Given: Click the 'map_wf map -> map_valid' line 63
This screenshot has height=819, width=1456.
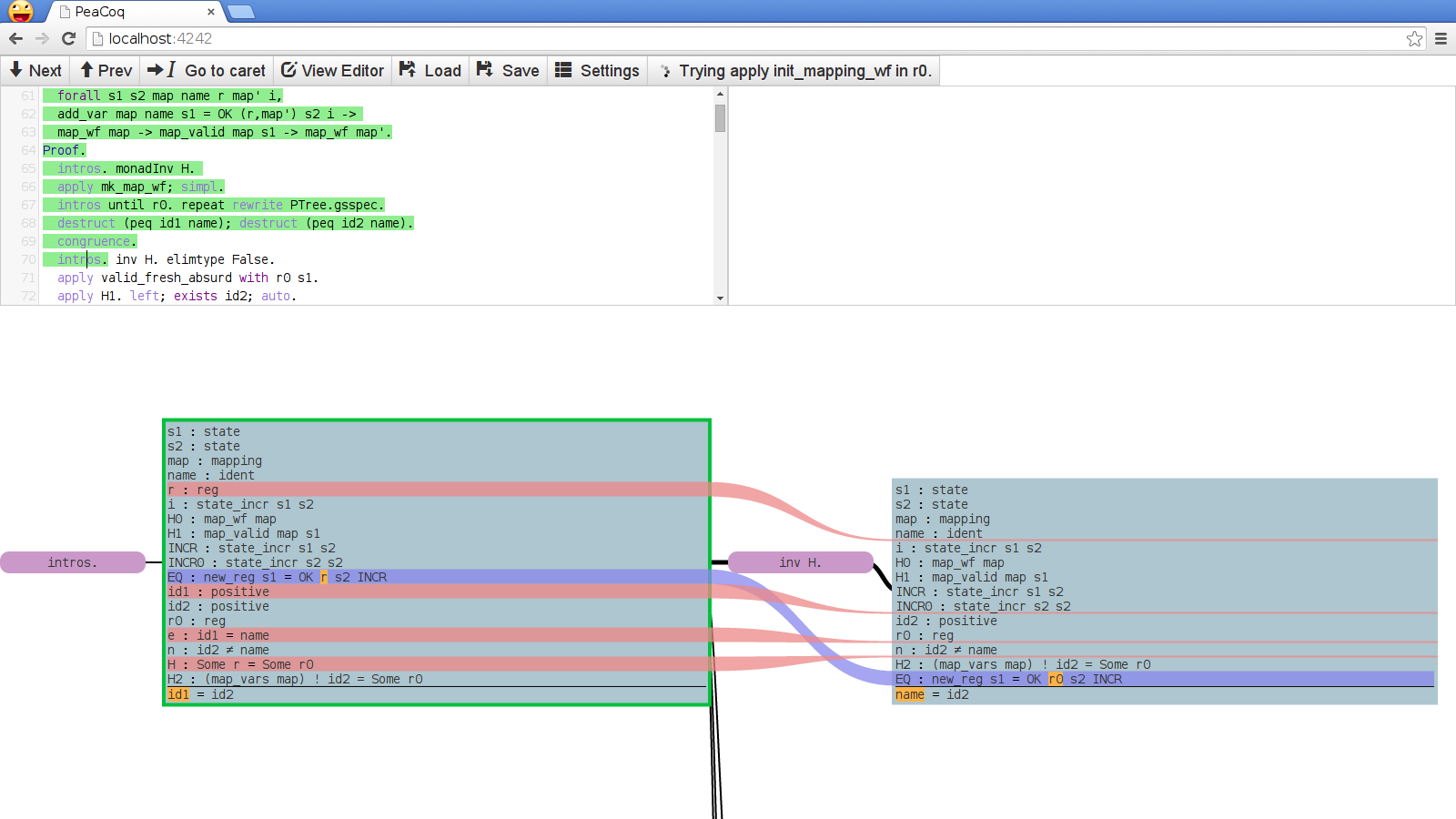Looking at the screenshot, I should [224, 132].
